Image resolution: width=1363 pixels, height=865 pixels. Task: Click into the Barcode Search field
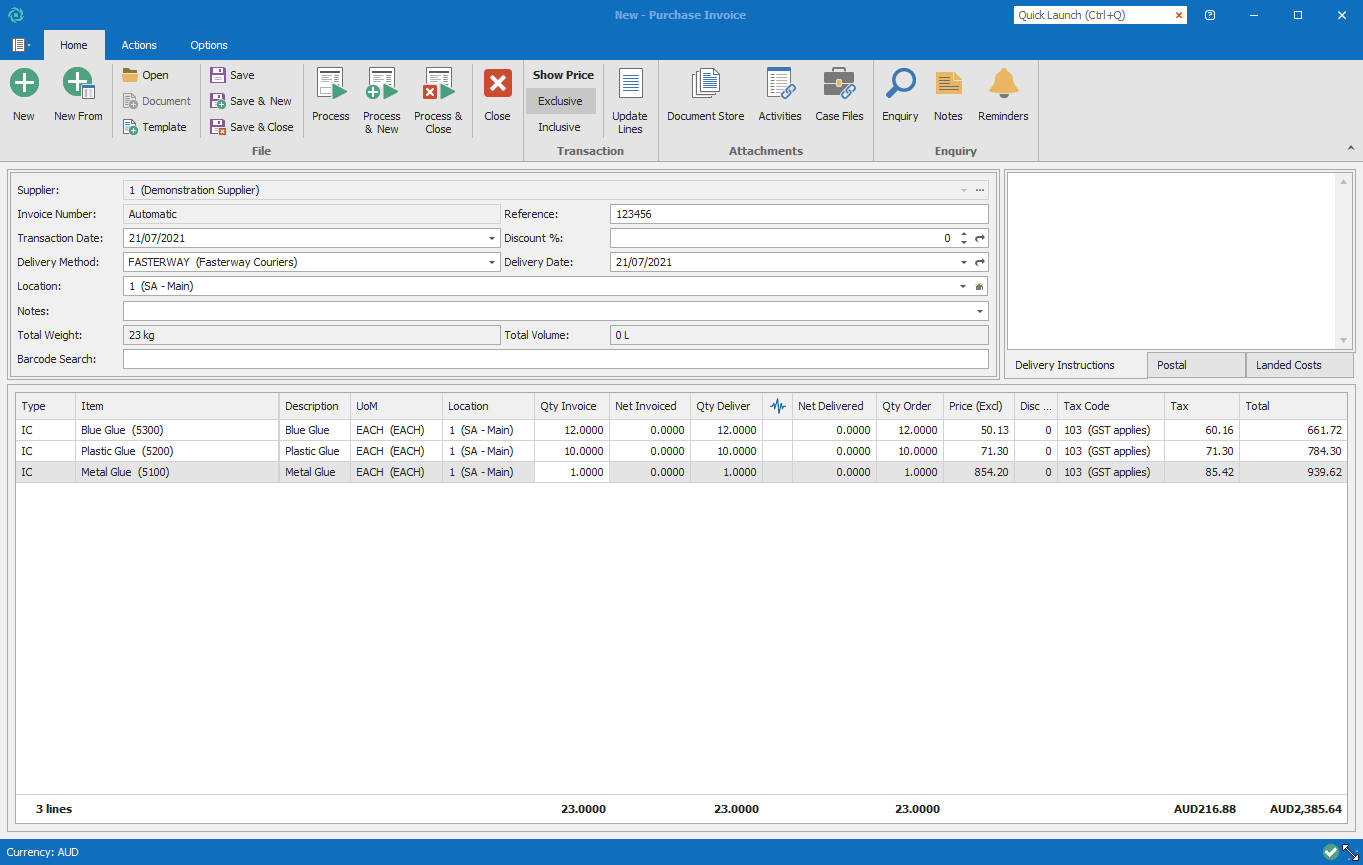(x=555, y=359)
